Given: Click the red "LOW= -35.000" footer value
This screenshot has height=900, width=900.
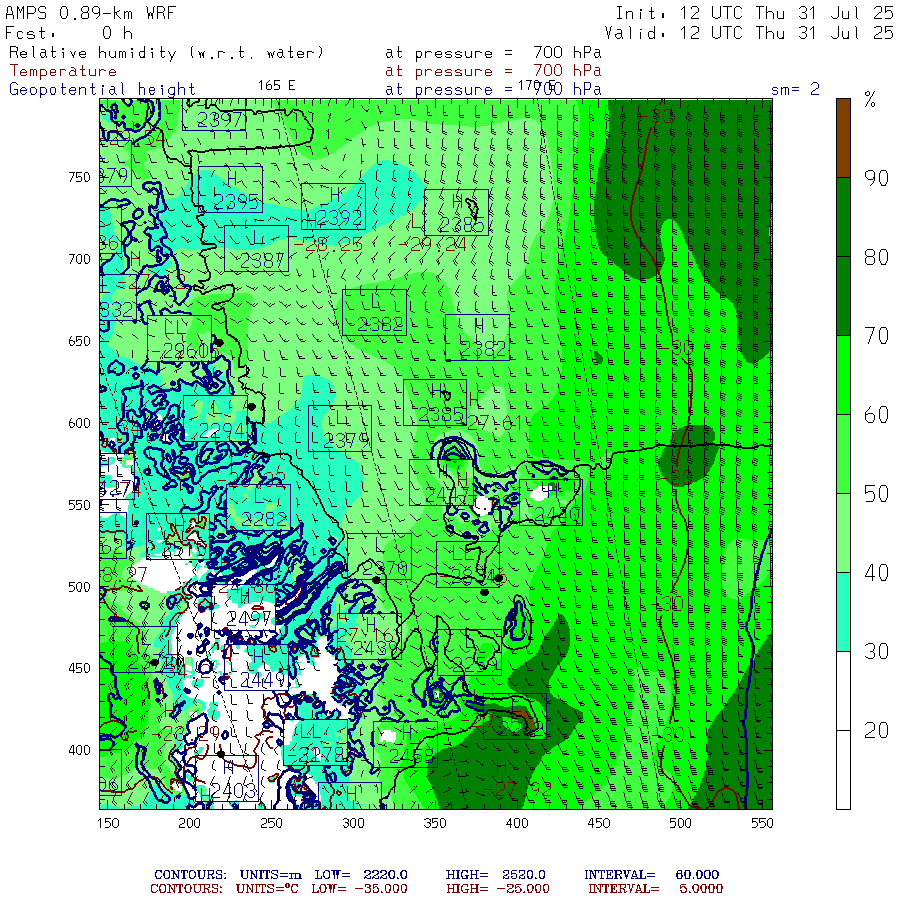Looking at the screenshot, I should [x=359, y=889].
